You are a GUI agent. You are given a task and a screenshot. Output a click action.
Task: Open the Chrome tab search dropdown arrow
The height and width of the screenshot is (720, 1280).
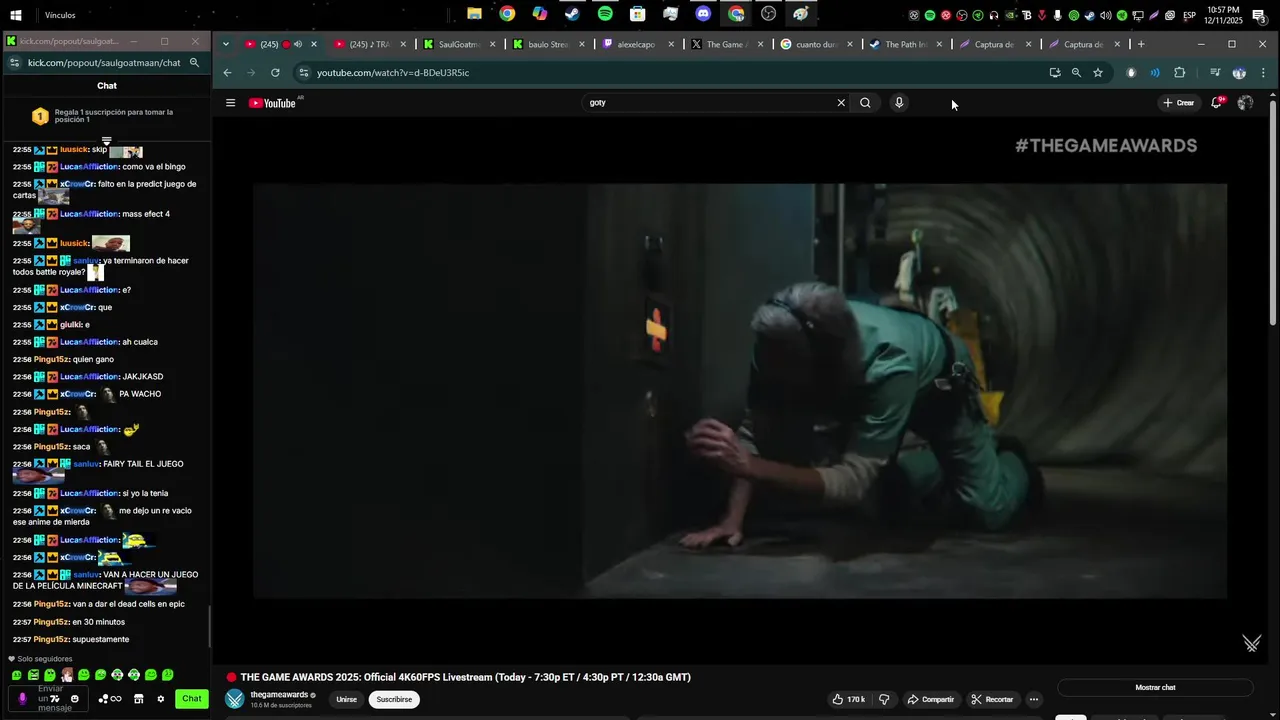coord(226,44)
